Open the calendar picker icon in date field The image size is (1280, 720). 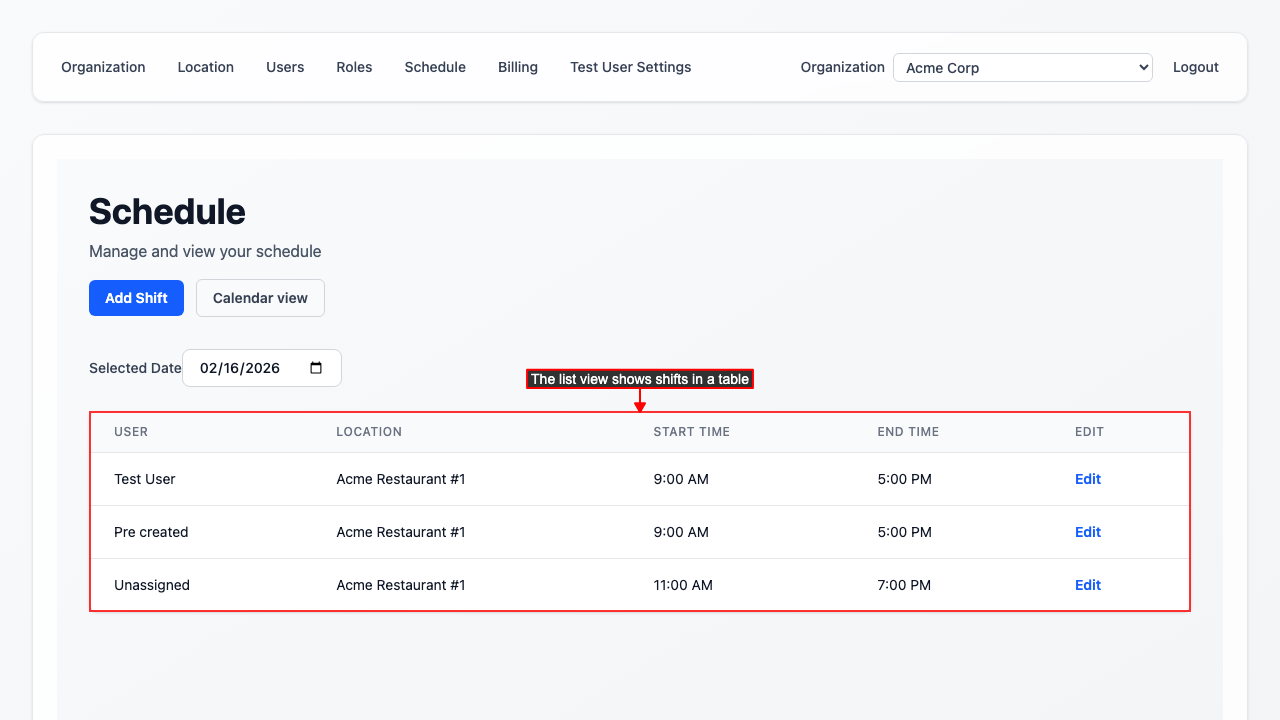(316, 368)
